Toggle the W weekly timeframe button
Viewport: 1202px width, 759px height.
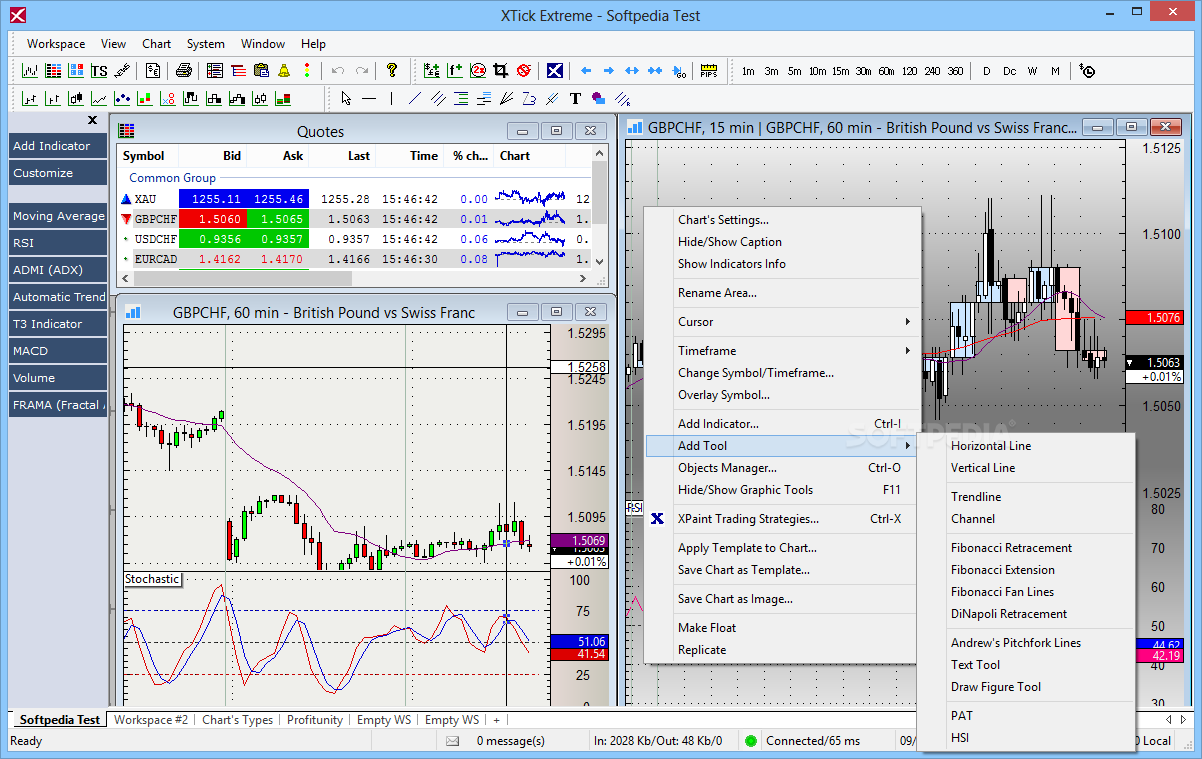point(1032,71)
